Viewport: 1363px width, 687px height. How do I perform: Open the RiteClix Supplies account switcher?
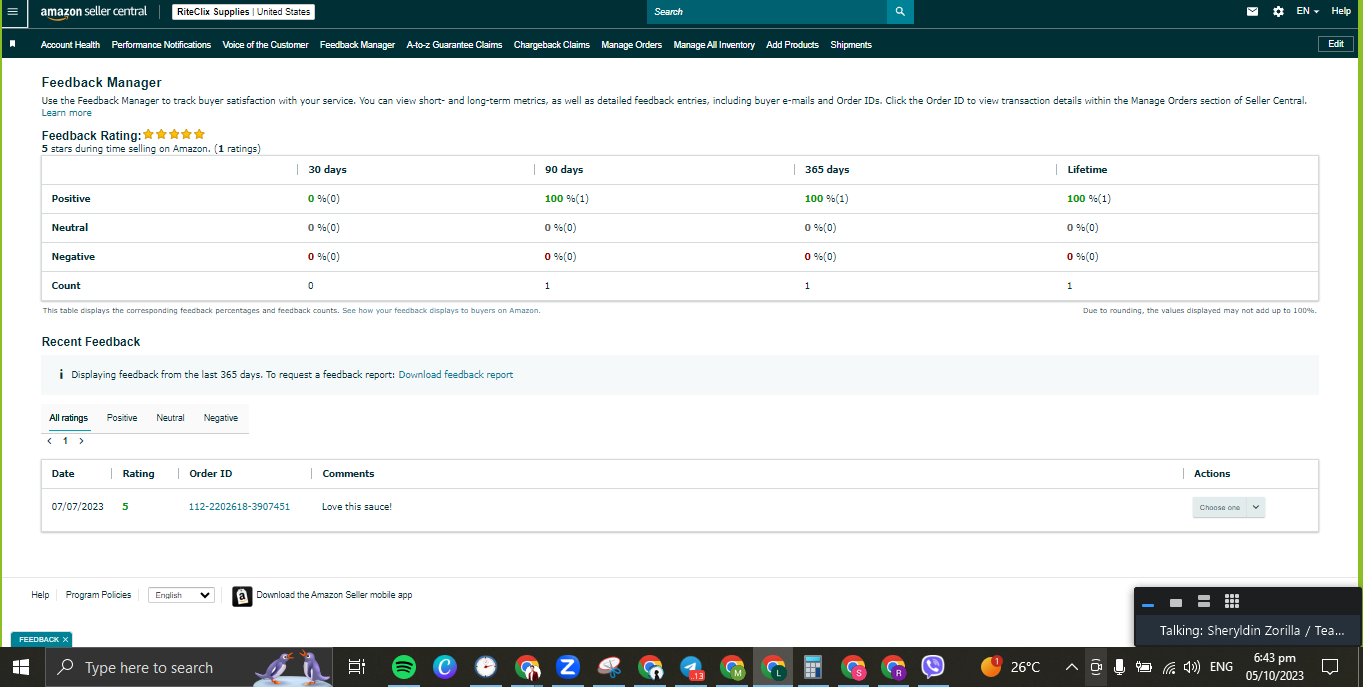point(243,12)
